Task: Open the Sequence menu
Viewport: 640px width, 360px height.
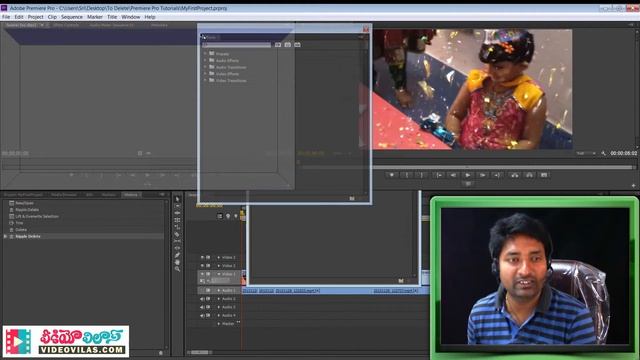Action: pos(72,17)
